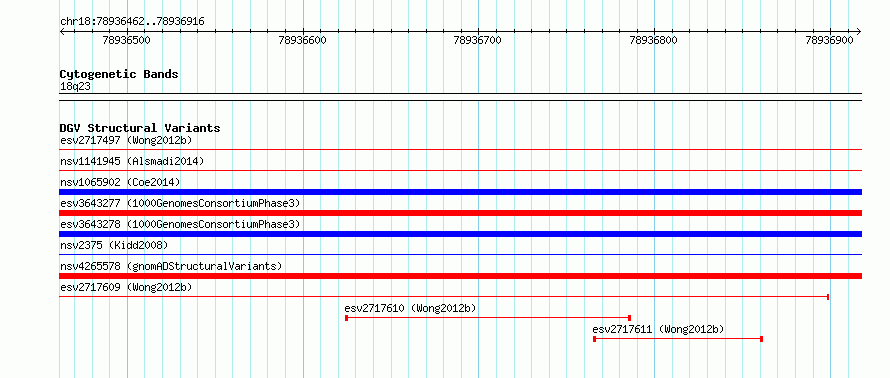The width and height of the screenshot is (890, 378).
Task: Click the thin red esv2717497 variant line
Action: [x=461, y=149]
